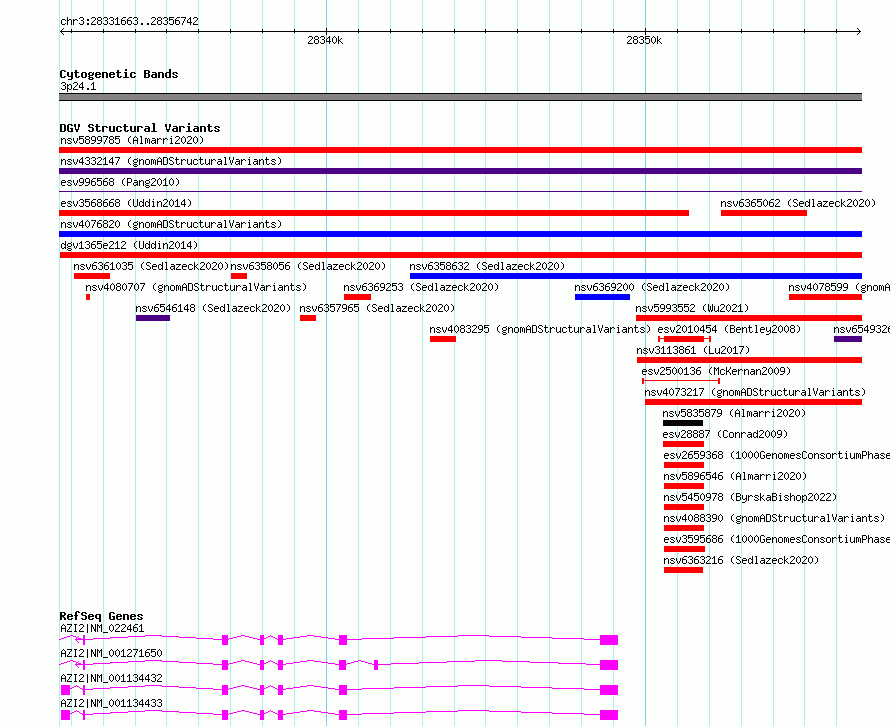Image resolution: width=890 pixels, height=726 pixels.
Task: Select the nsv6365062 (Sedlazeck2020) red bar
Action: click(x=763, y=213)
